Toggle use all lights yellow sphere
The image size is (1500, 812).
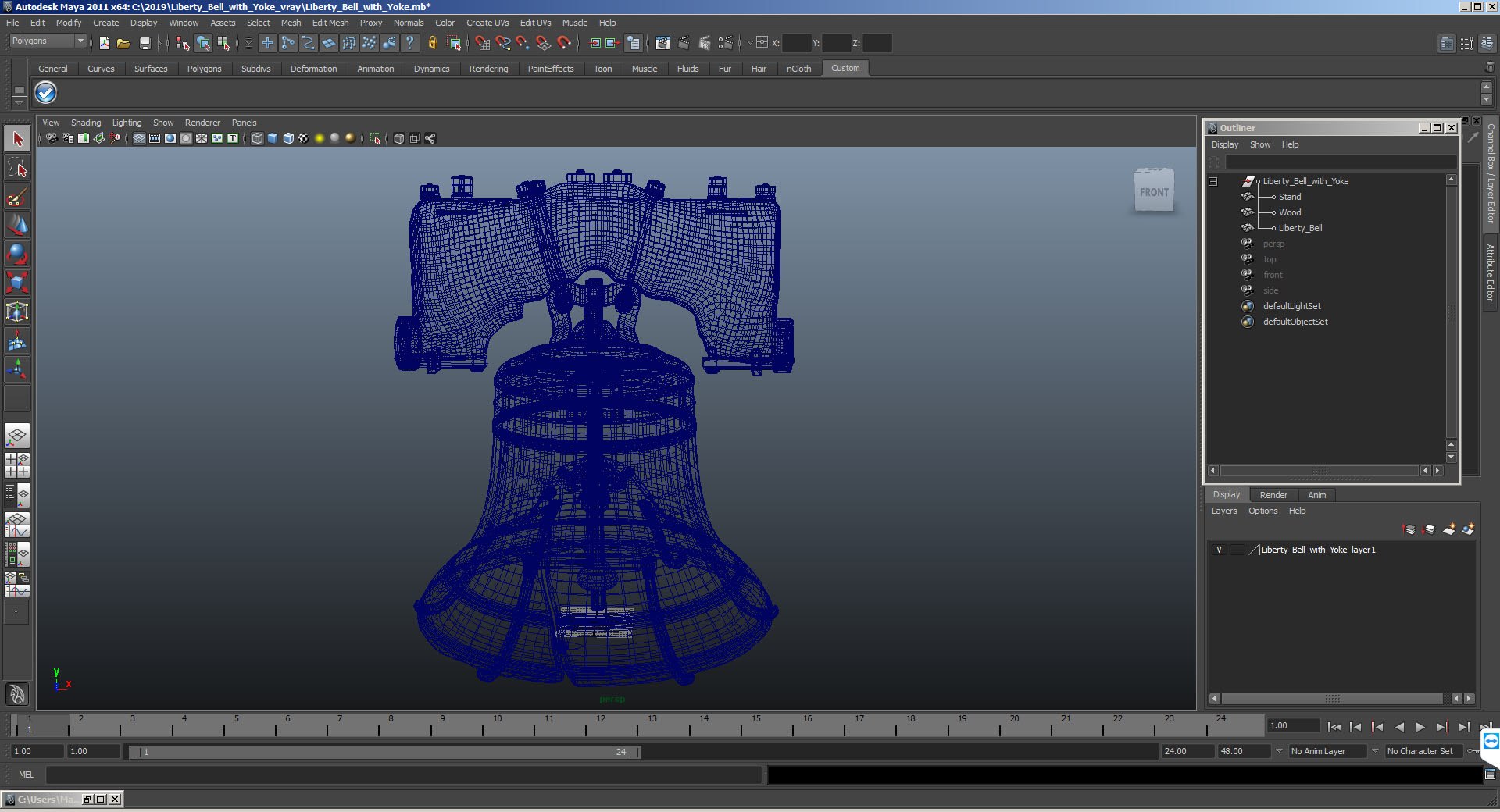click(320, 138)
